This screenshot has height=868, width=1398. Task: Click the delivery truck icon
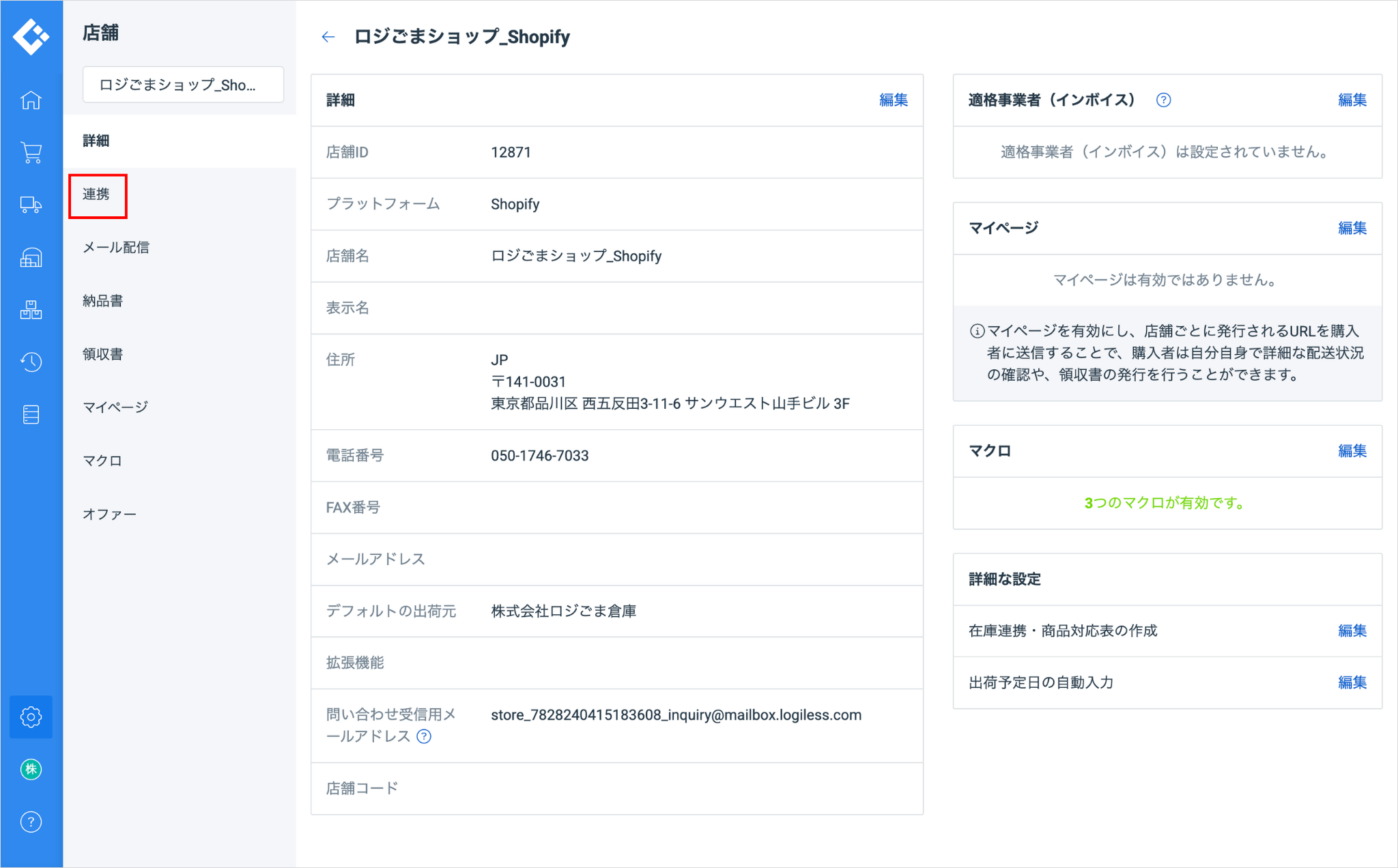coord(31,205)
